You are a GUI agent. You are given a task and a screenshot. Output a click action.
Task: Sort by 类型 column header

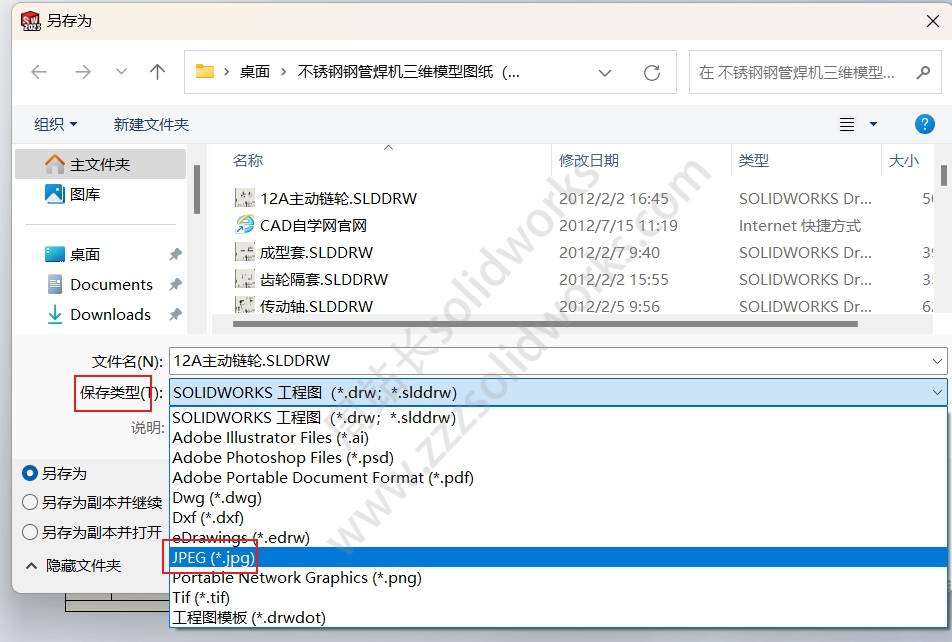(x=753, y=160)
